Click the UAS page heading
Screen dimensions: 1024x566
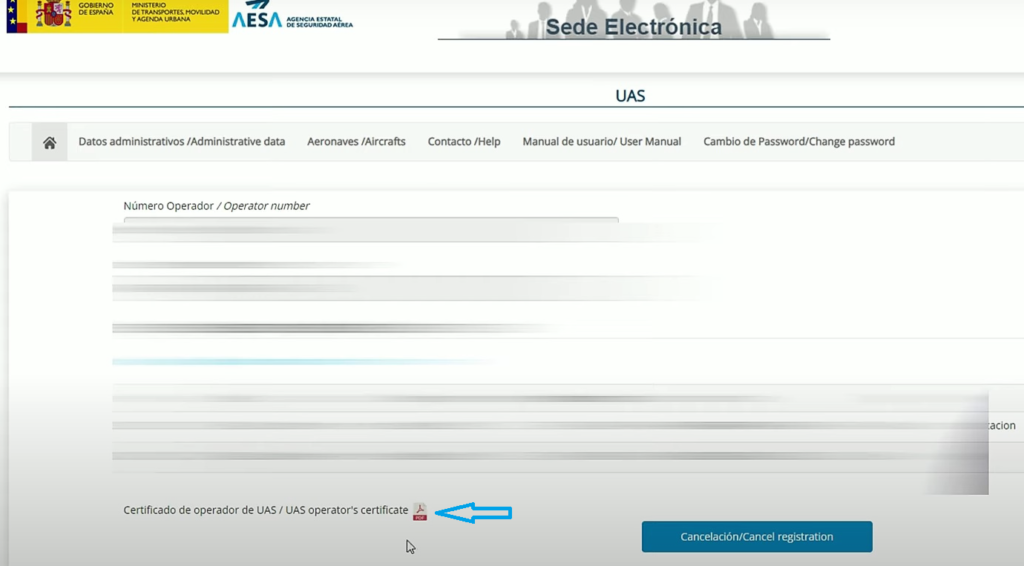pos(630,97)
